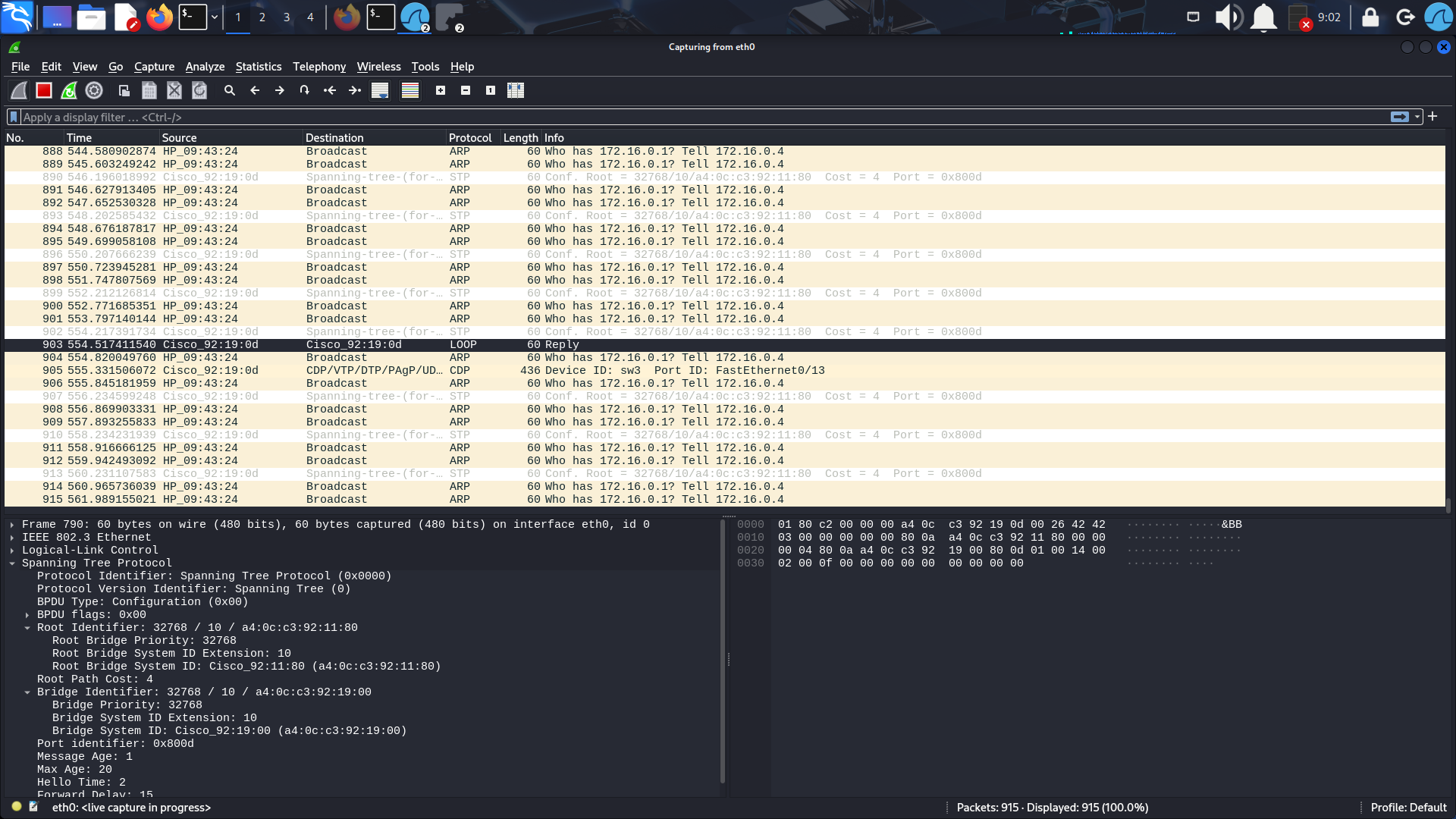Screen dimensions: 1456x819
Task: Open the Telephony menu
Action: [319, 67]
